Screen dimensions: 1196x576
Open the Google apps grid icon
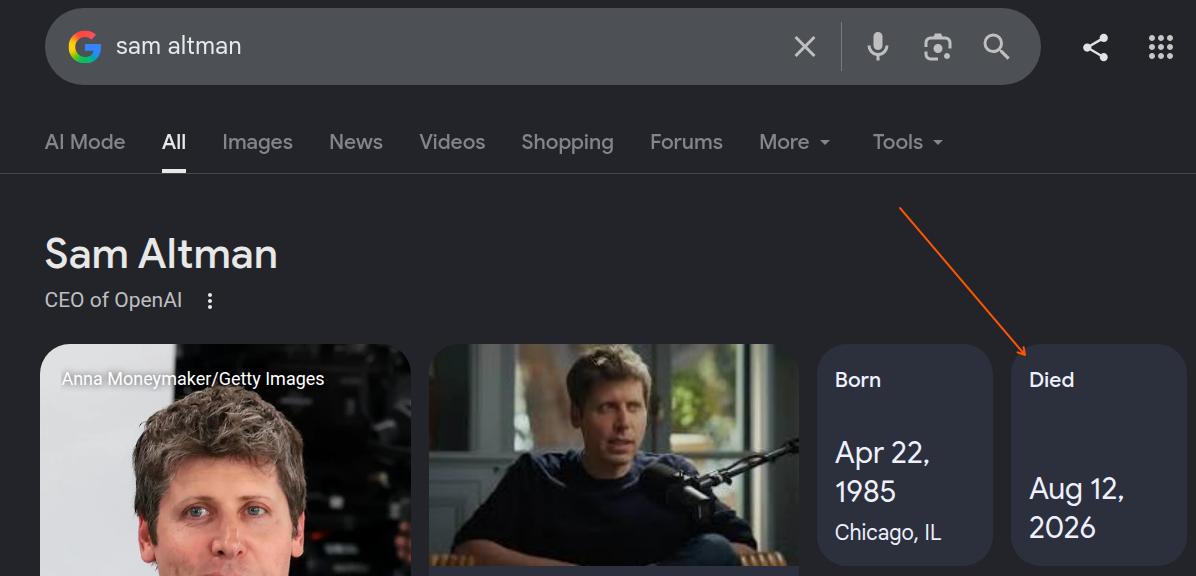[x=1161, y=47]
